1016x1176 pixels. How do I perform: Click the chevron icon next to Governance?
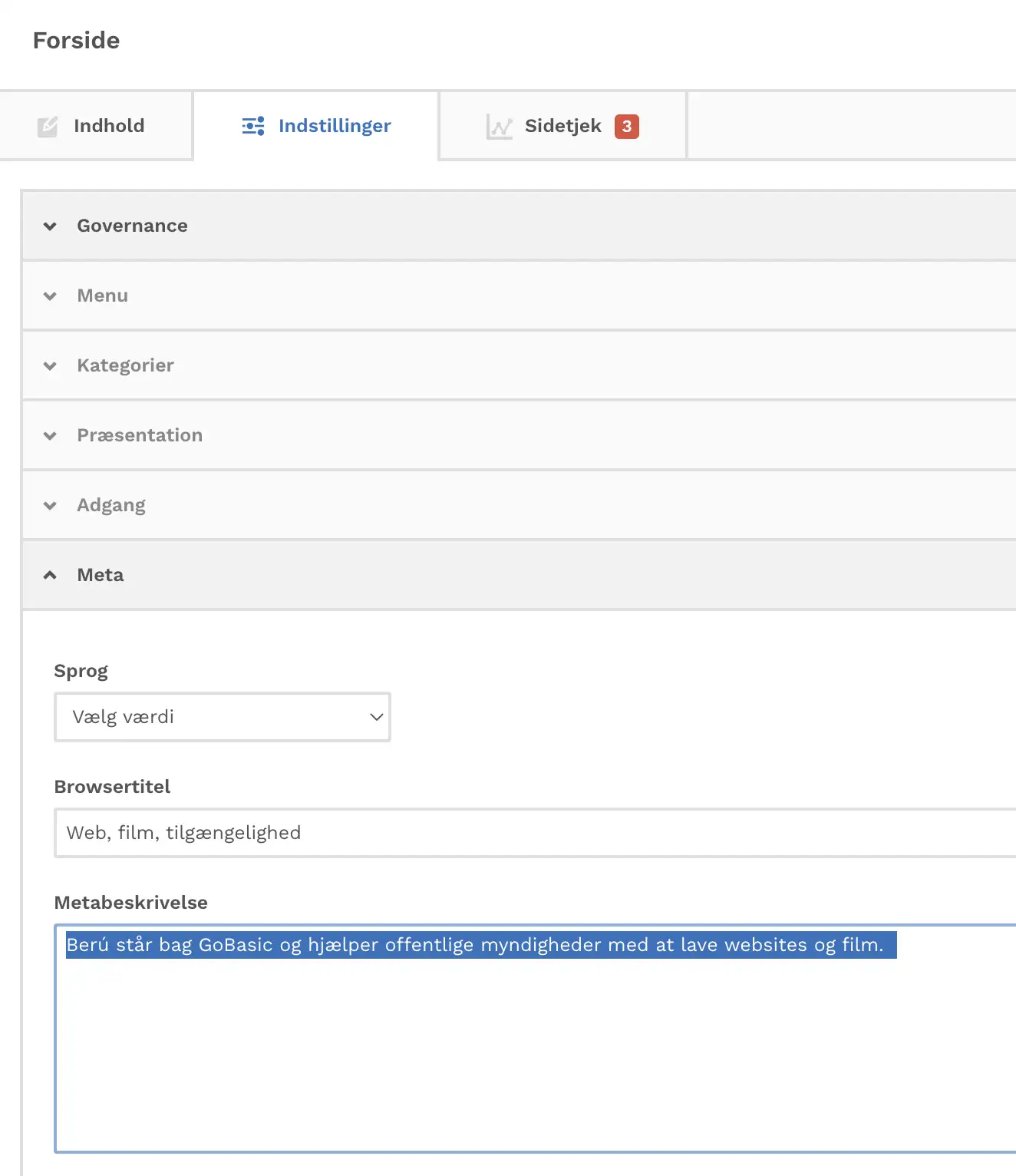50,226
